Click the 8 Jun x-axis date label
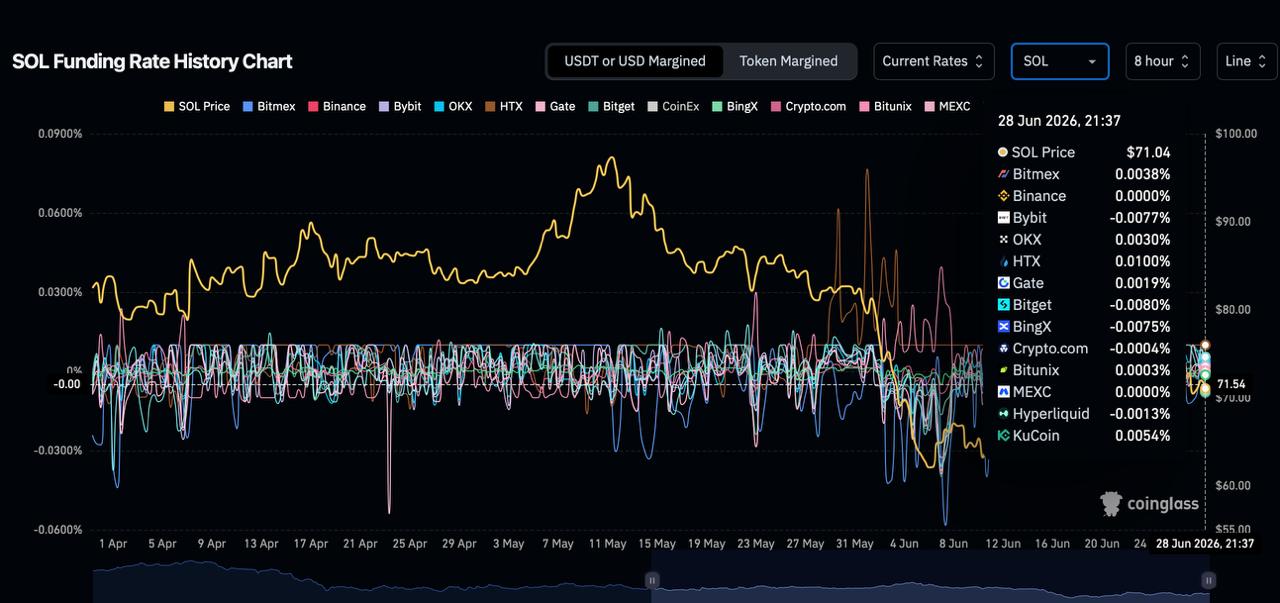 952,544
